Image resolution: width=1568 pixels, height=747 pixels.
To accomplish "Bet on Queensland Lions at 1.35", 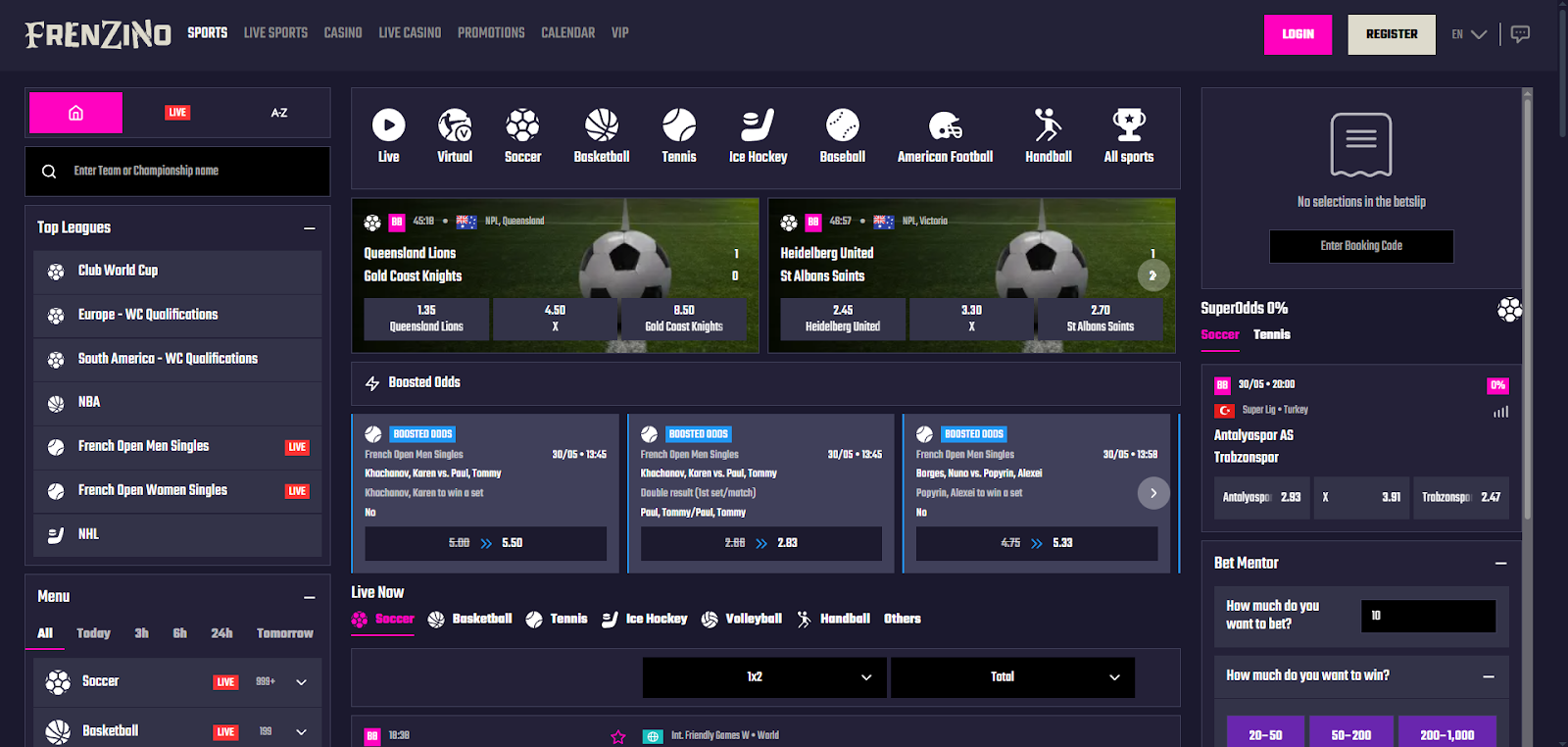I will (x=426, y=320).
